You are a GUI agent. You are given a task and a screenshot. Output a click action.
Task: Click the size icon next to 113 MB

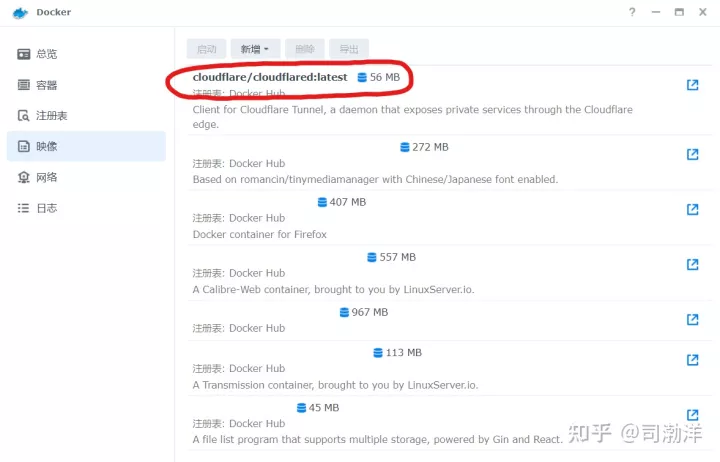pyautogui.click(x=378, y=353)
